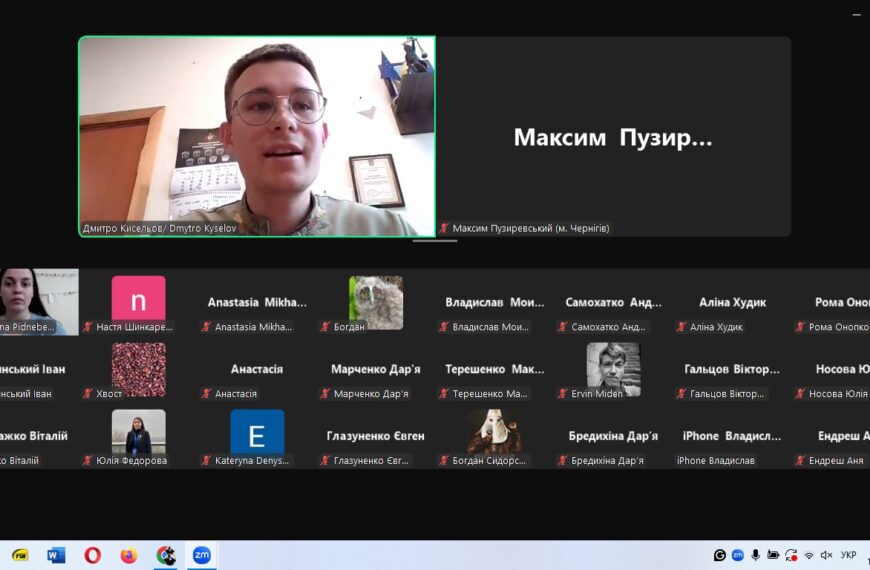Minimize the Zoom meeting window
This screenshot has height=570, width=870.
point(856,15)
